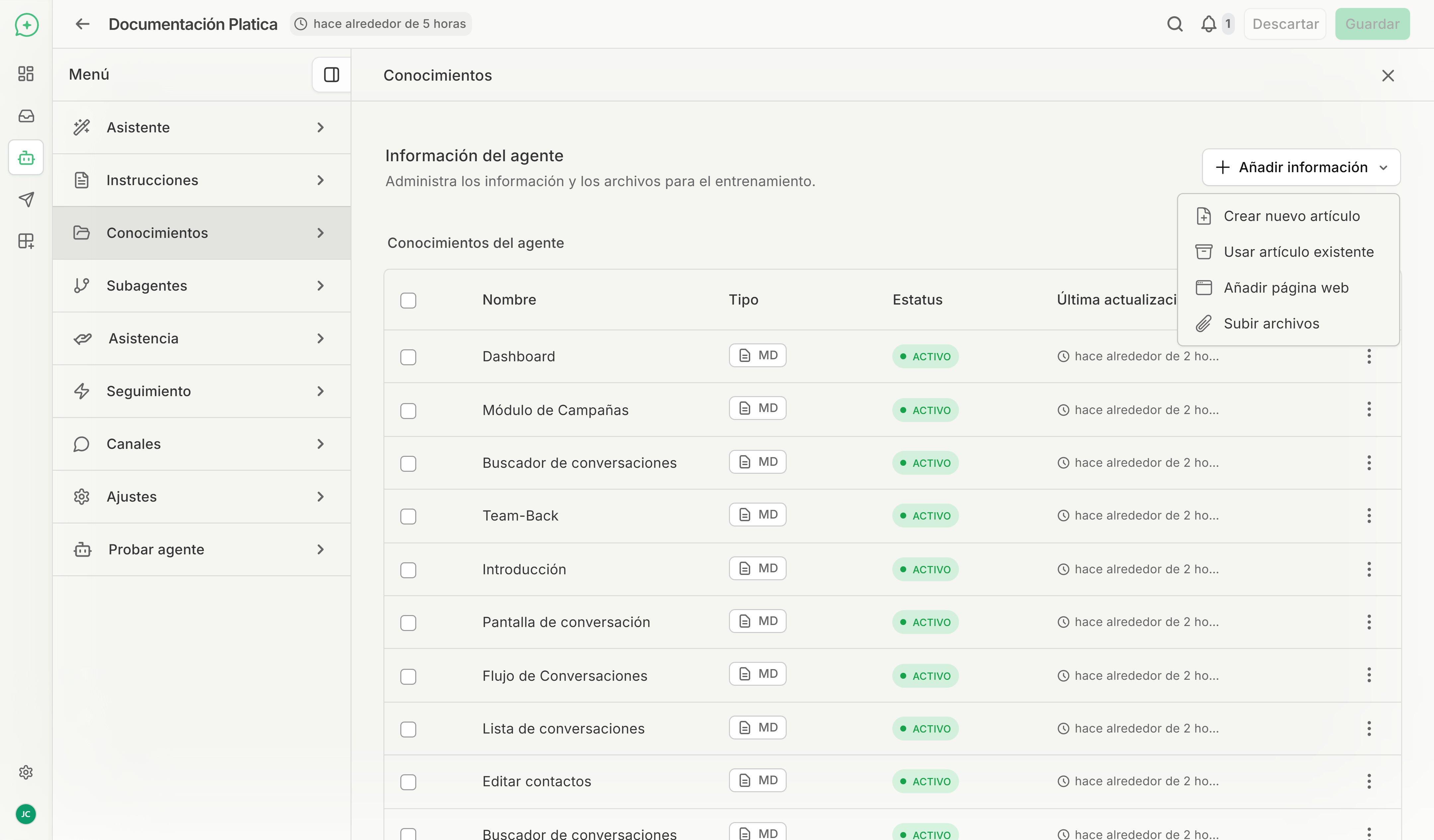Select the inbox icon in the left rail
This screenshot has width=1434, height=840.
[26, 115]
